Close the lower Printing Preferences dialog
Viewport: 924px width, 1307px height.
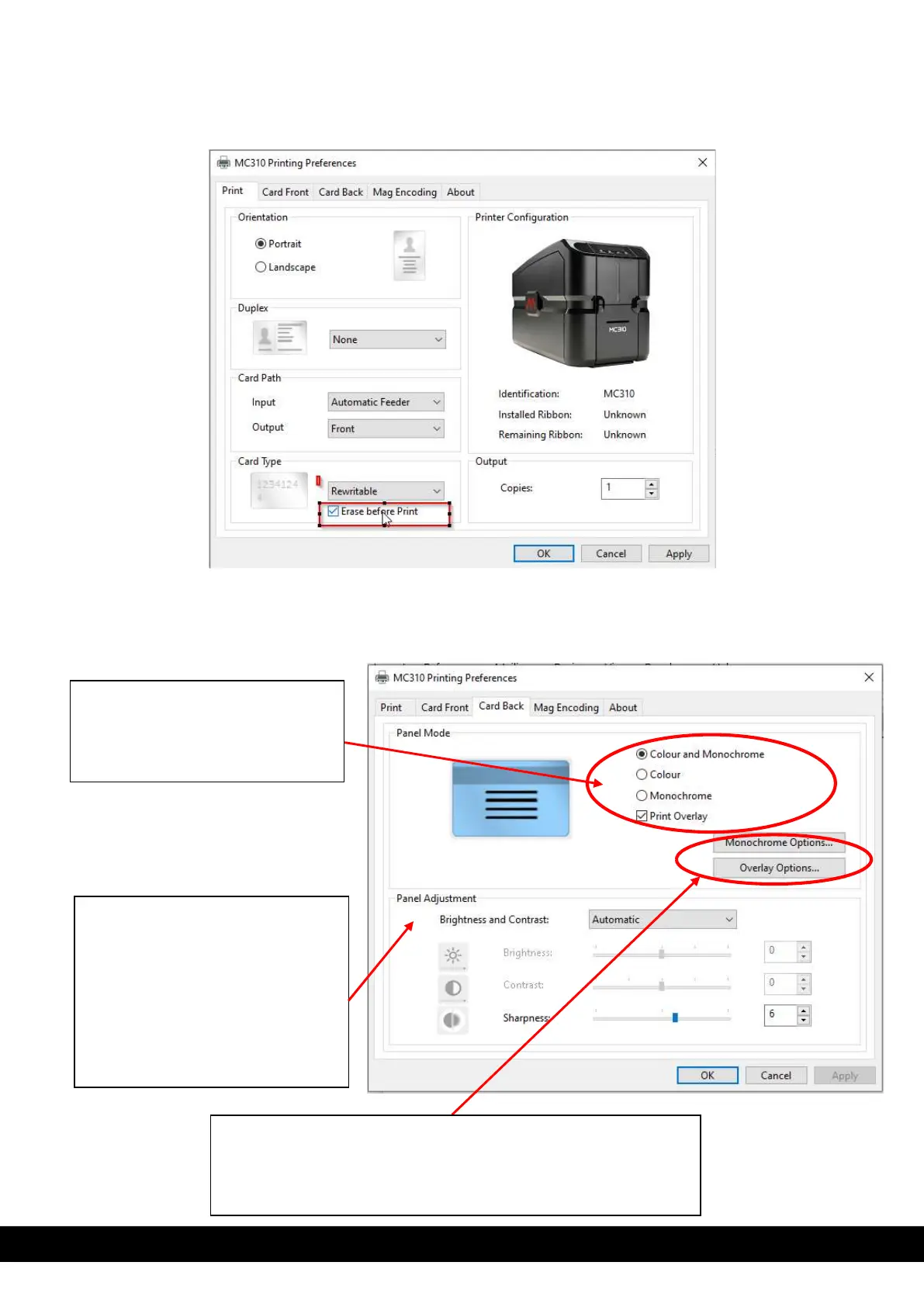coord(869,677)
